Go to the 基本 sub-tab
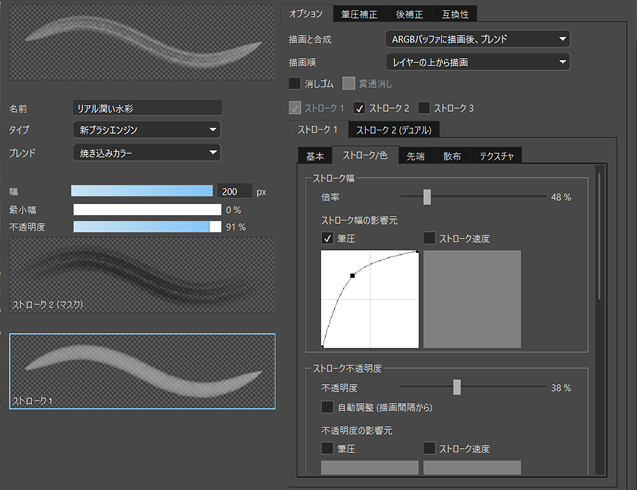The image size is (637, 490). coord(314,156)
